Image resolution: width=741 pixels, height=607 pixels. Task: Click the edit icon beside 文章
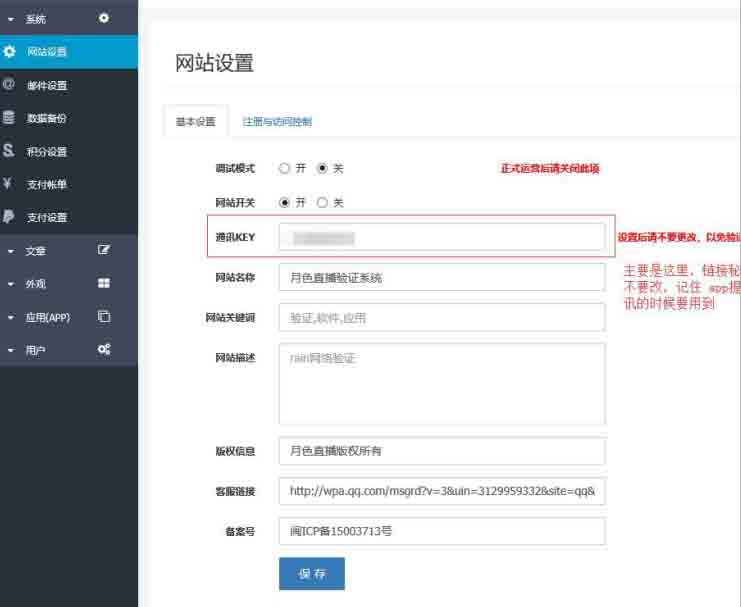(x=104, y=250)
